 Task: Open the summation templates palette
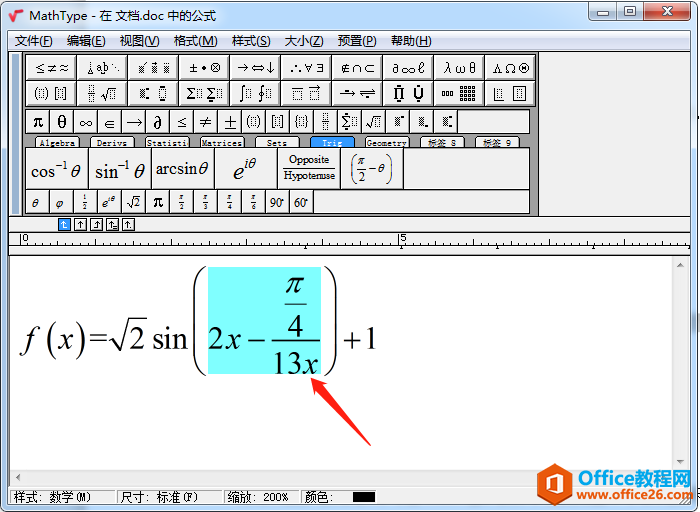coord(204,93)
